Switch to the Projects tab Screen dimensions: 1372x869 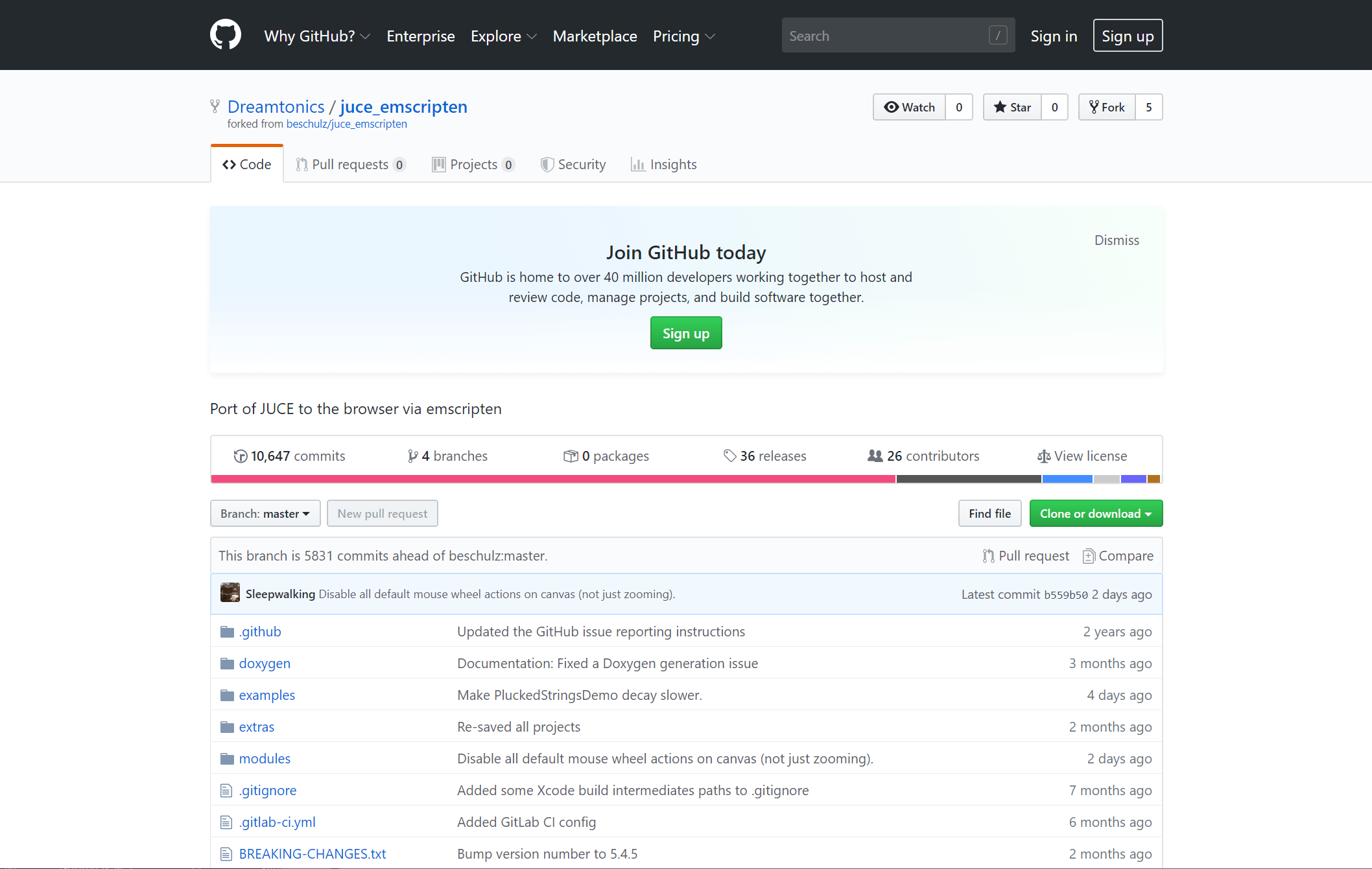tap(473, 164)
